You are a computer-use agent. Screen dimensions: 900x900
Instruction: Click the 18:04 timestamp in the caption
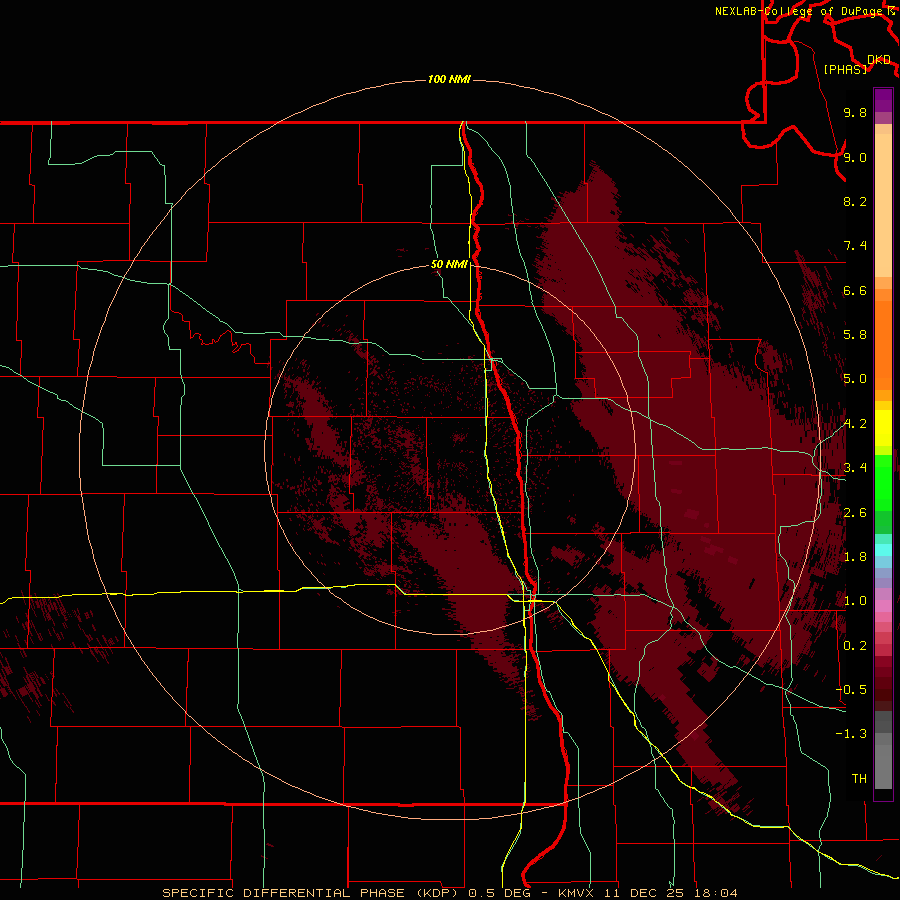(x=717, y=893)
